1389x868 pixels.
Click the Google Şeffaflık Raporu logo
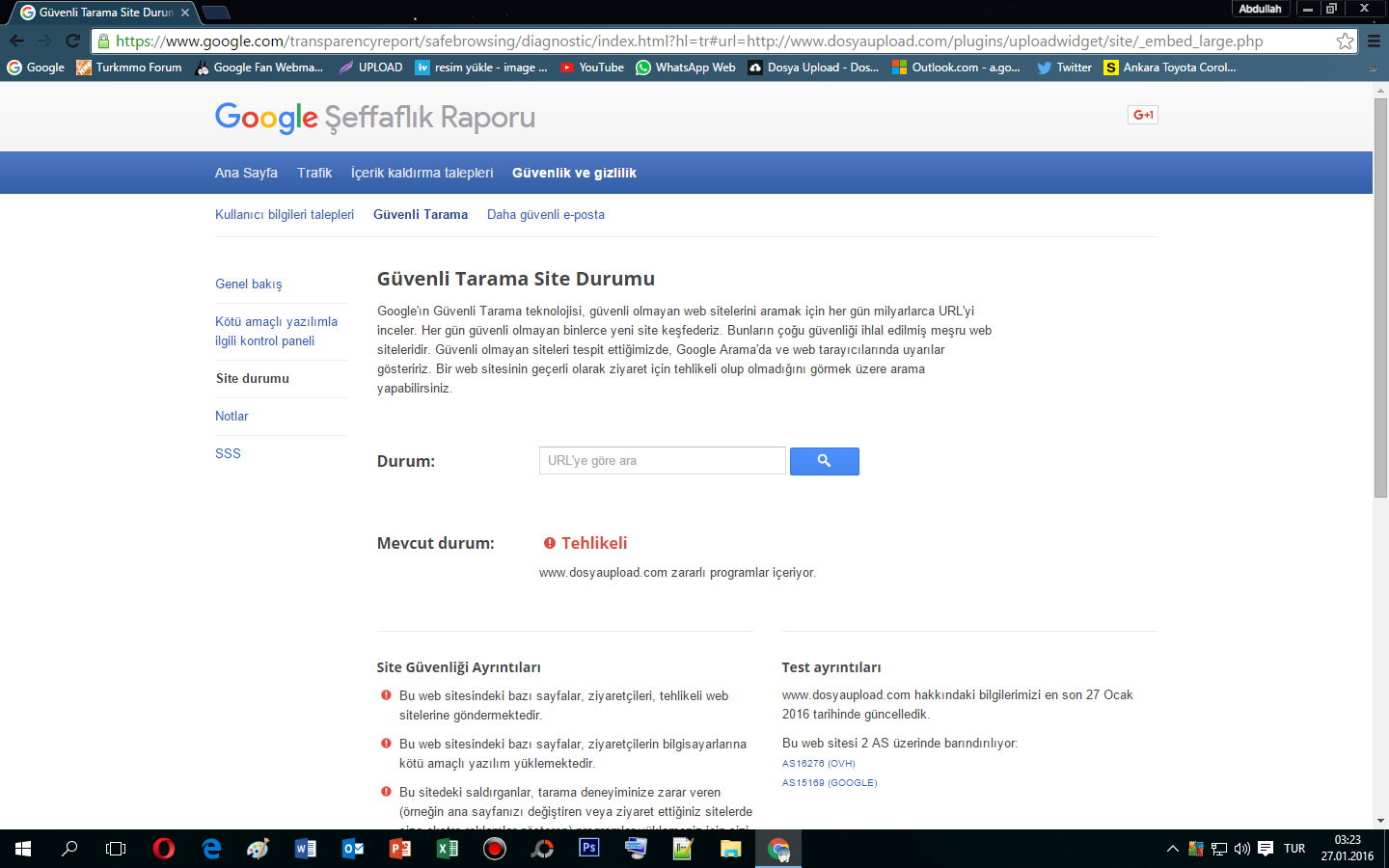click(x=374, y=118)
